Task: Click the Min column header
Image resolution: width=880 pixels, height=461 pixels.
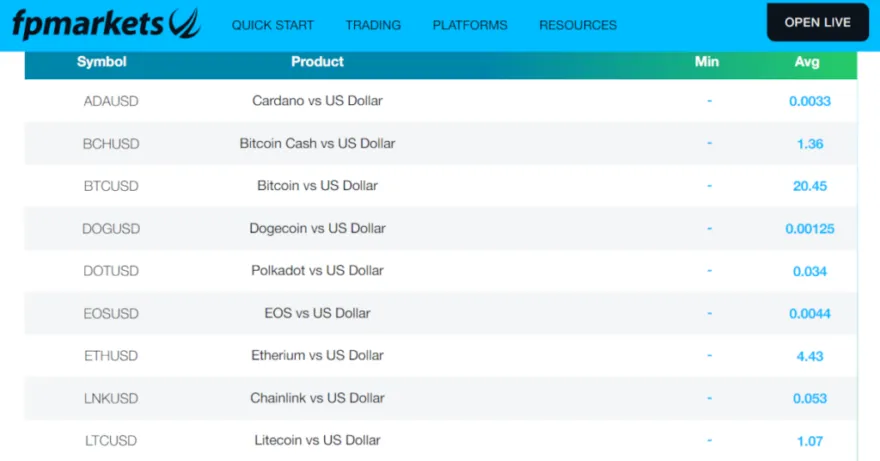Action: point(707,62)
